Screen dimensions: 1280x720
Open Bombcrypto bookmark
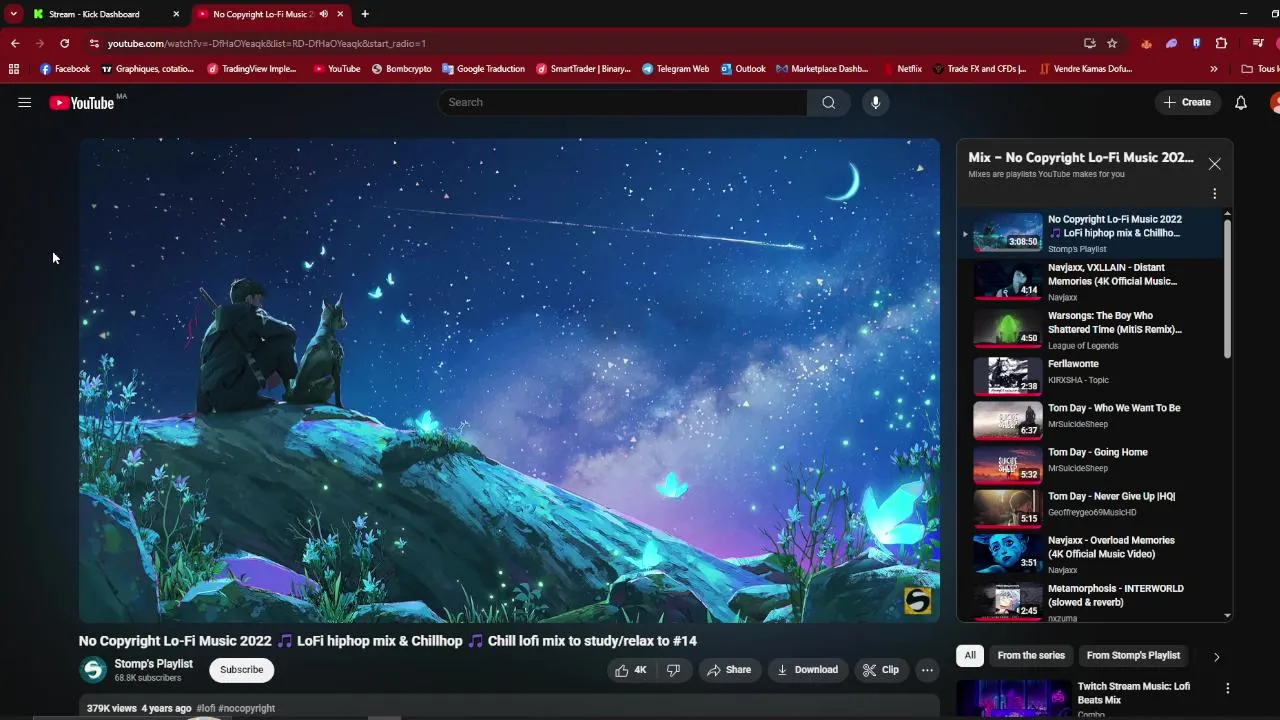[402, 69]
